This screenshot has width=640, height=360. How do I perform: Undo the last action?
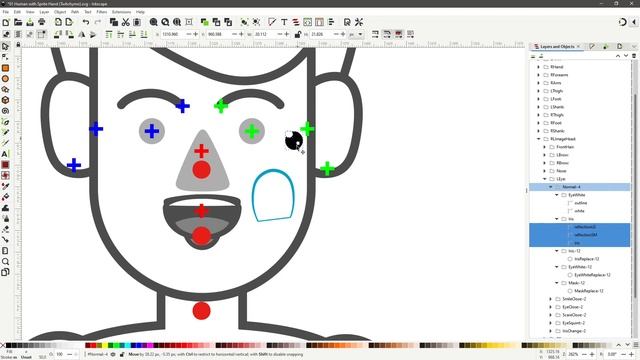(86, 22)
